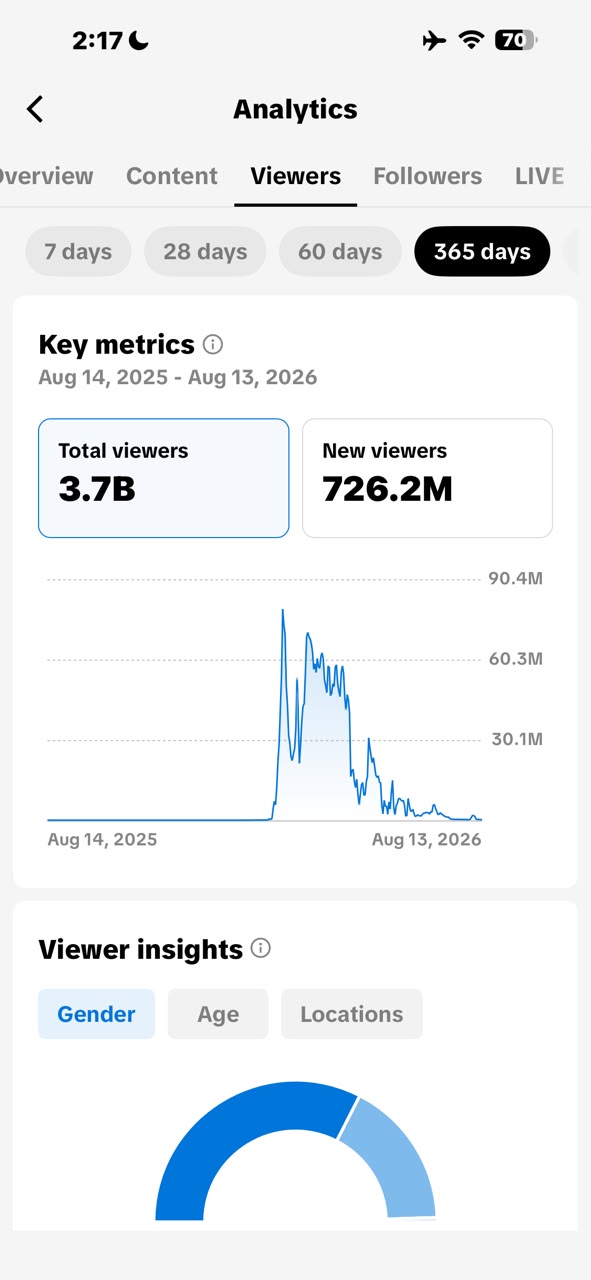
Task: Open Key metrics info icon
Action: click(213, 345)
